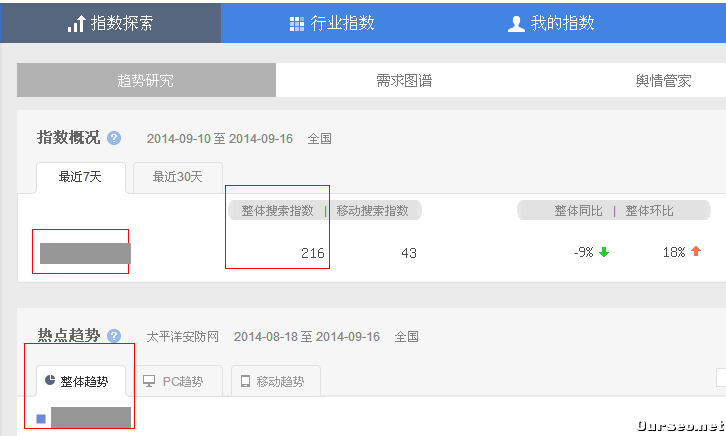Click the 整体同比 label
This screenshot has width=726, height=436.
[578, 210]
